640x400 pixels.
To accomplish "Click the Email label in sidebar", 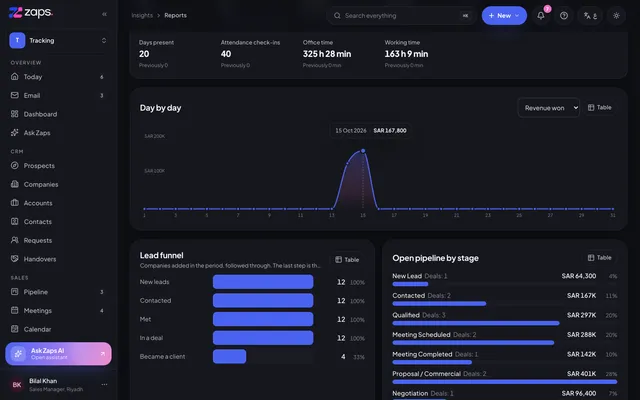I will (32, 96).
